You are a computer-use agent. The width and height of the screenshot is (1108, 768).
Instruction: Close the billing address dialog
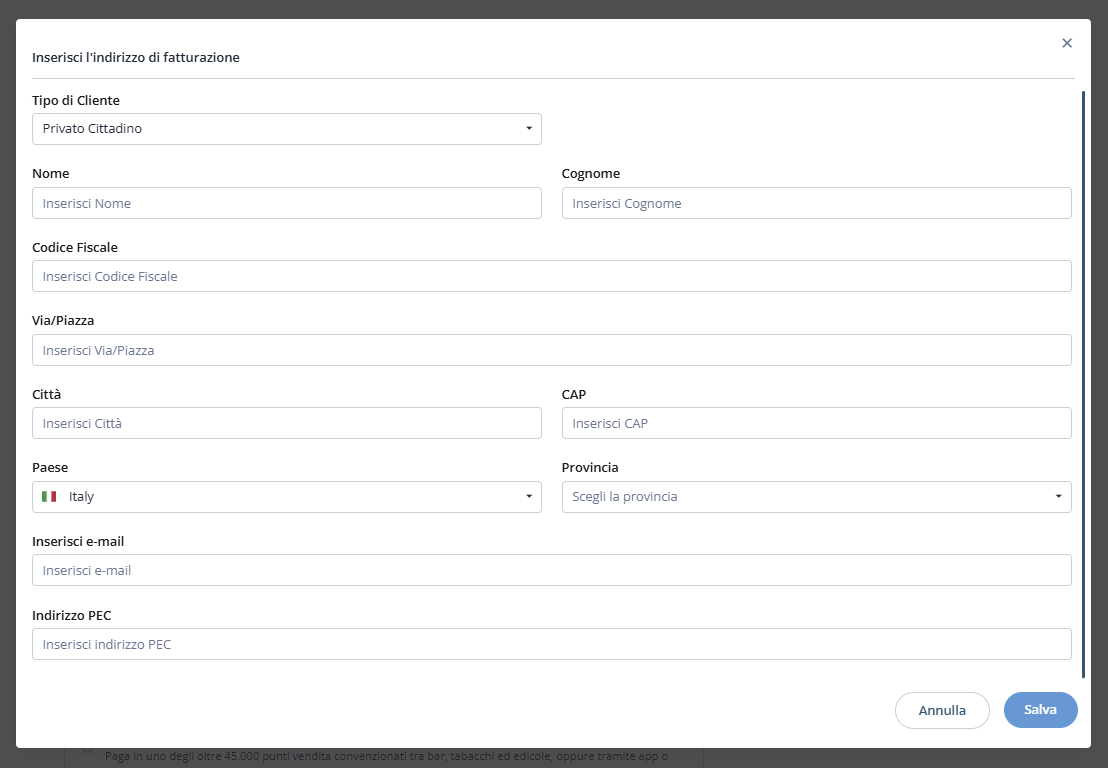[x=1067, y=43]
